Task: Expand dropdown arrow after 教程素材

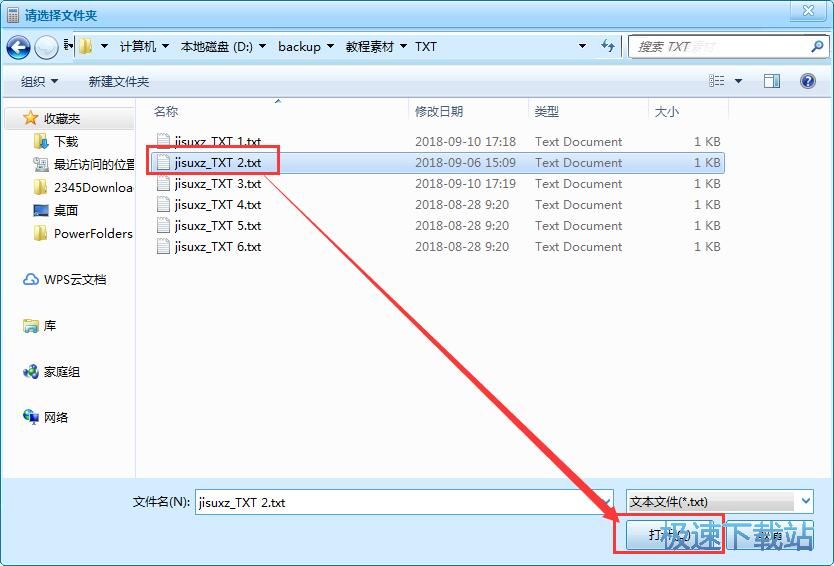Action: click(403, 46)
